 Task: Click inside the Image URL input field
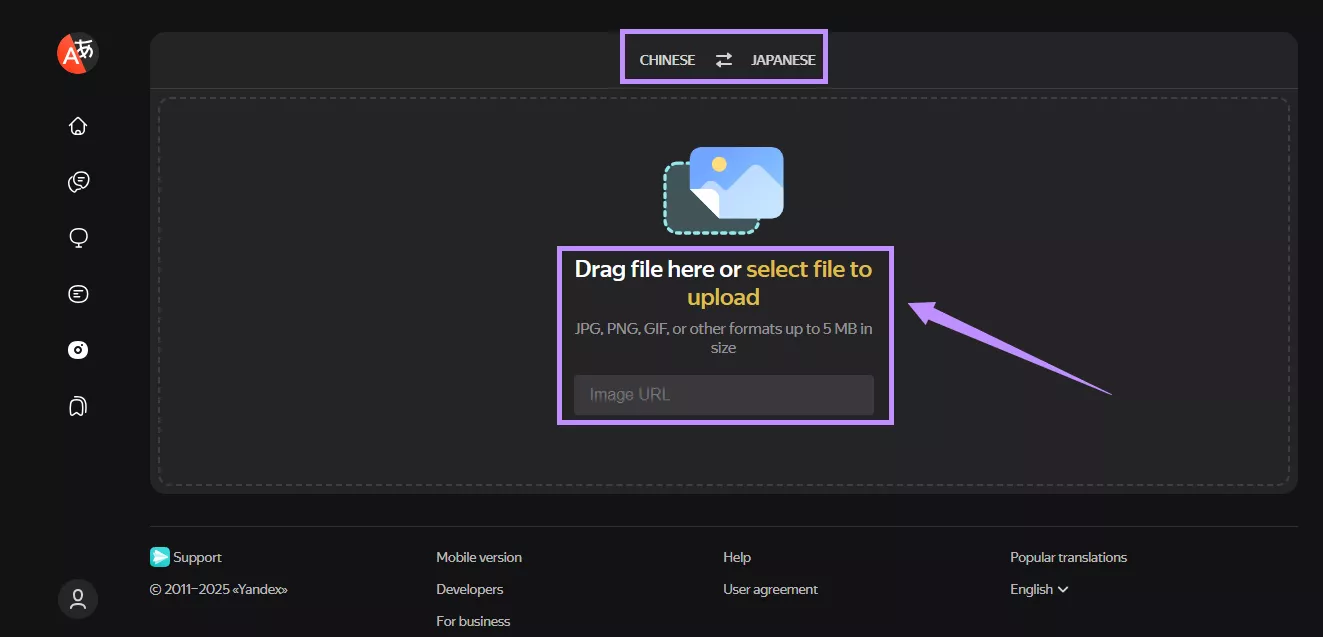point(722,394)
